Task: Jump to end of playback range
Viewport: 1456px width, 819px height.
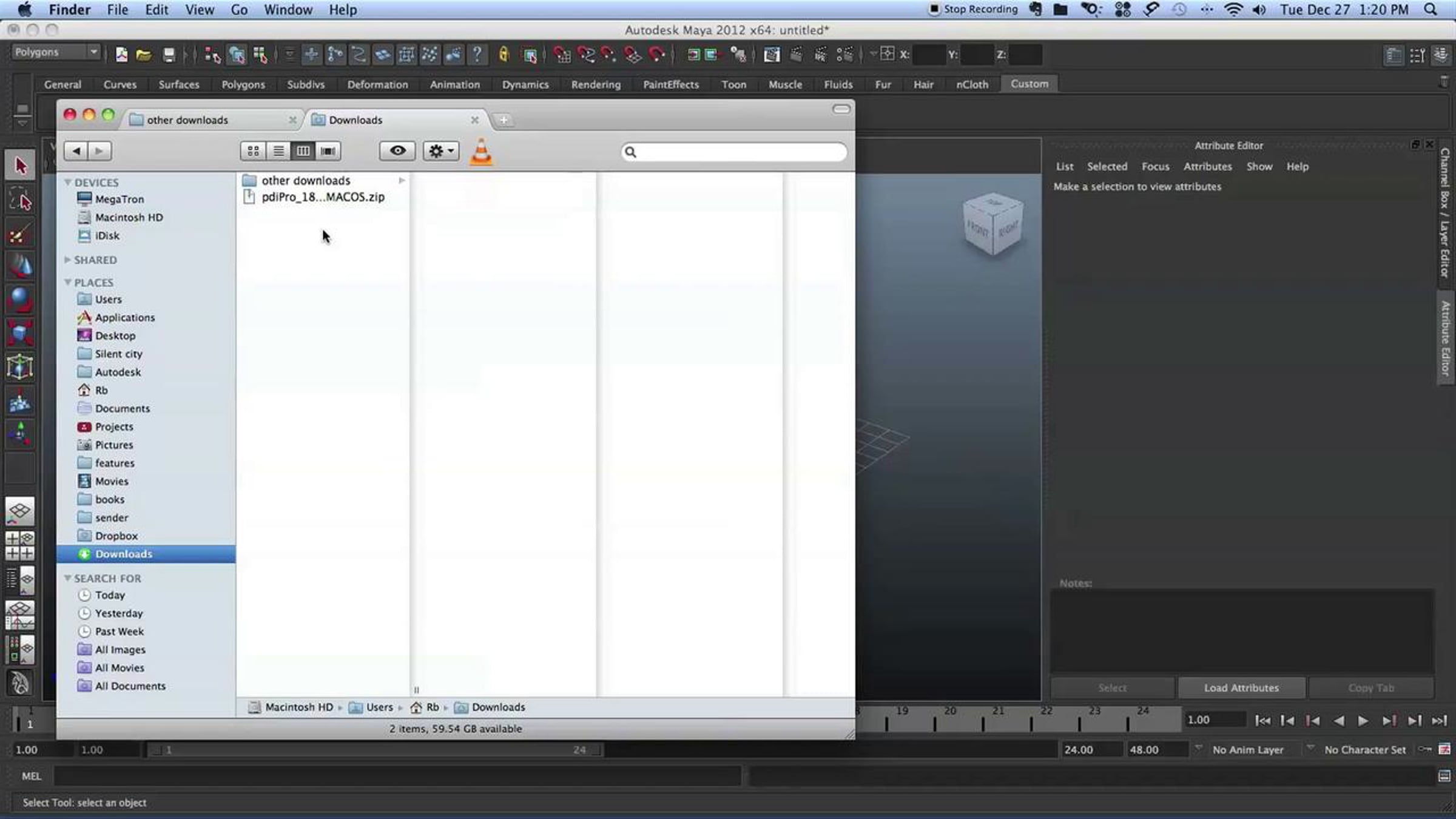Action: [1439, 720]
